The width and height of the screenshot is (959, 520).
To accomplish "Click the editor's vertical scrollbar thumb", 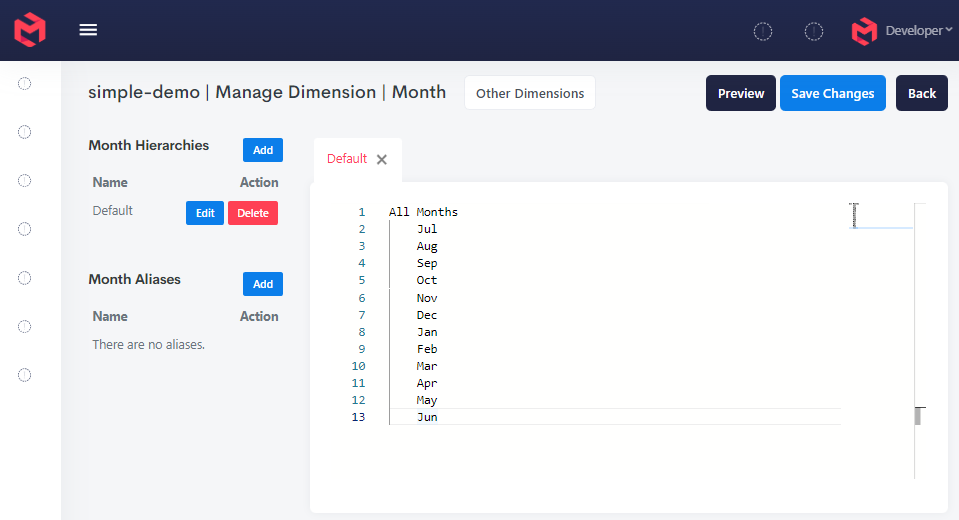I will click(917, 416).
